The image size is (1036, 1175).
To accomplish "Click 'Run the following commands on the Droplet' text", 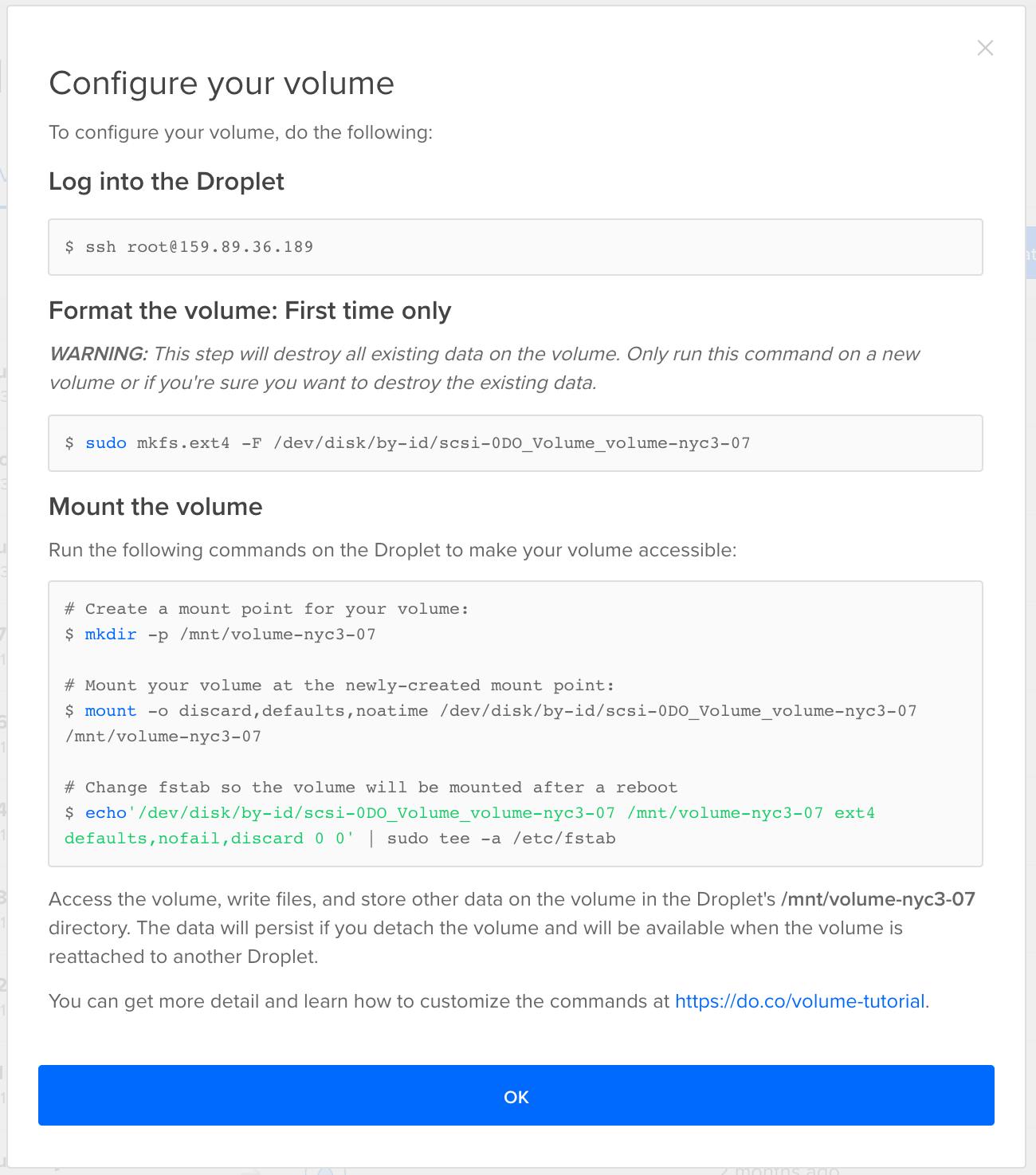I will coord(392,550).
